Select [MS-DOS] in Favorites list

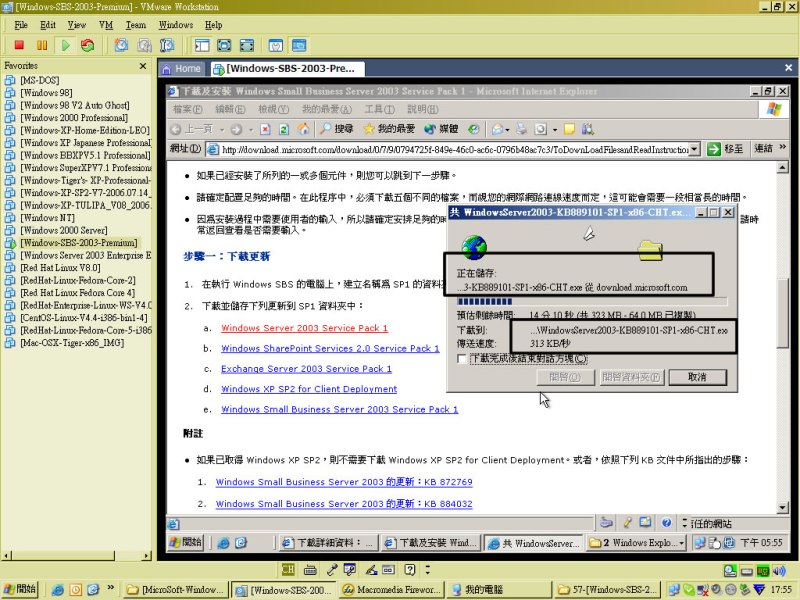39,80
